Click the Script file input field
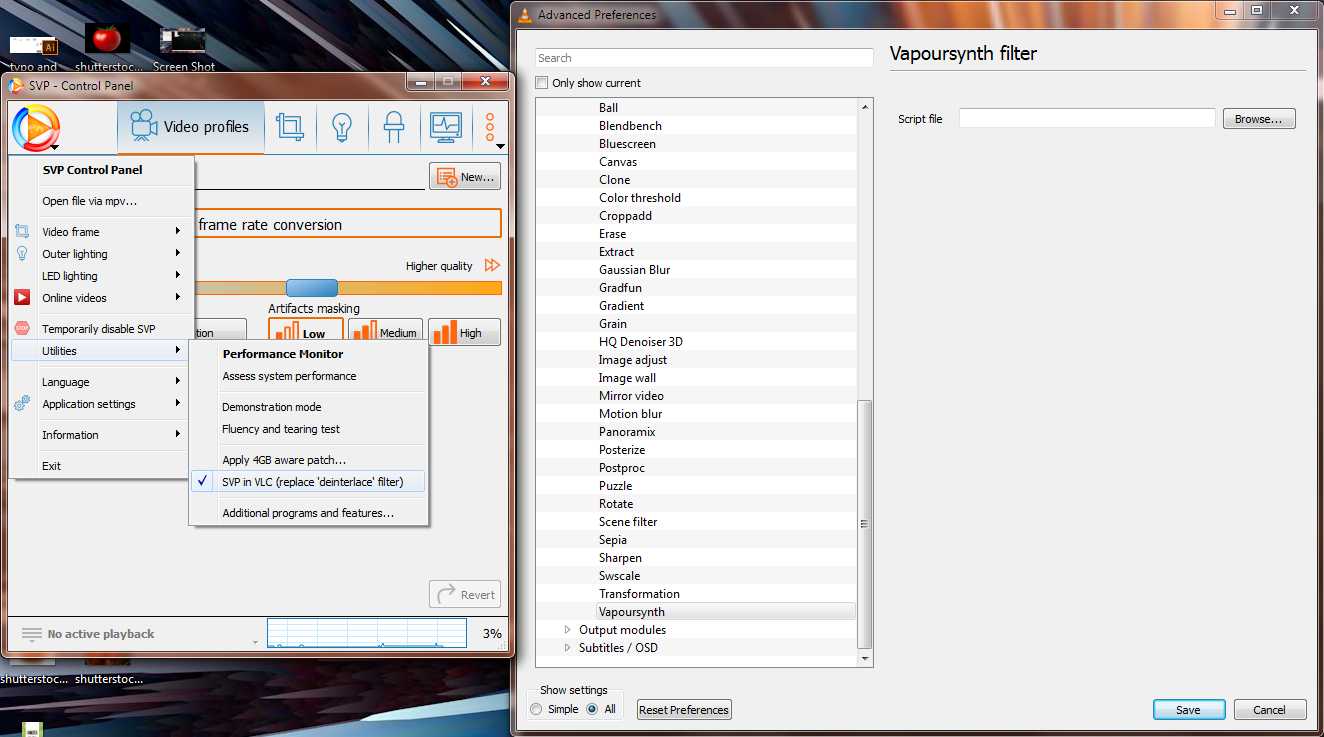This screenshot has width=1324, height=737. [1087, 119]
